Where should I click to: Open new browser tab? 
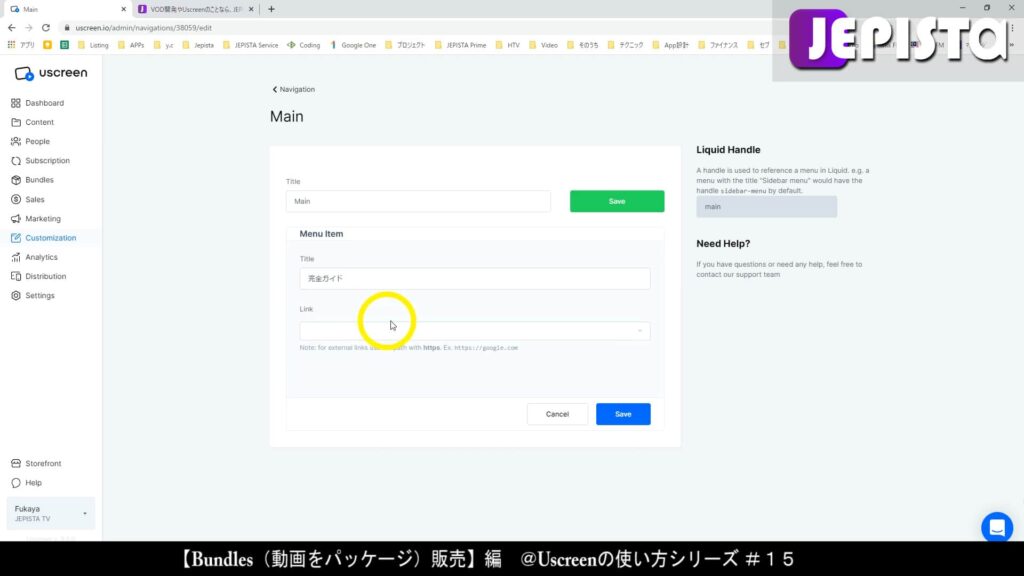[x=271, y=9]
